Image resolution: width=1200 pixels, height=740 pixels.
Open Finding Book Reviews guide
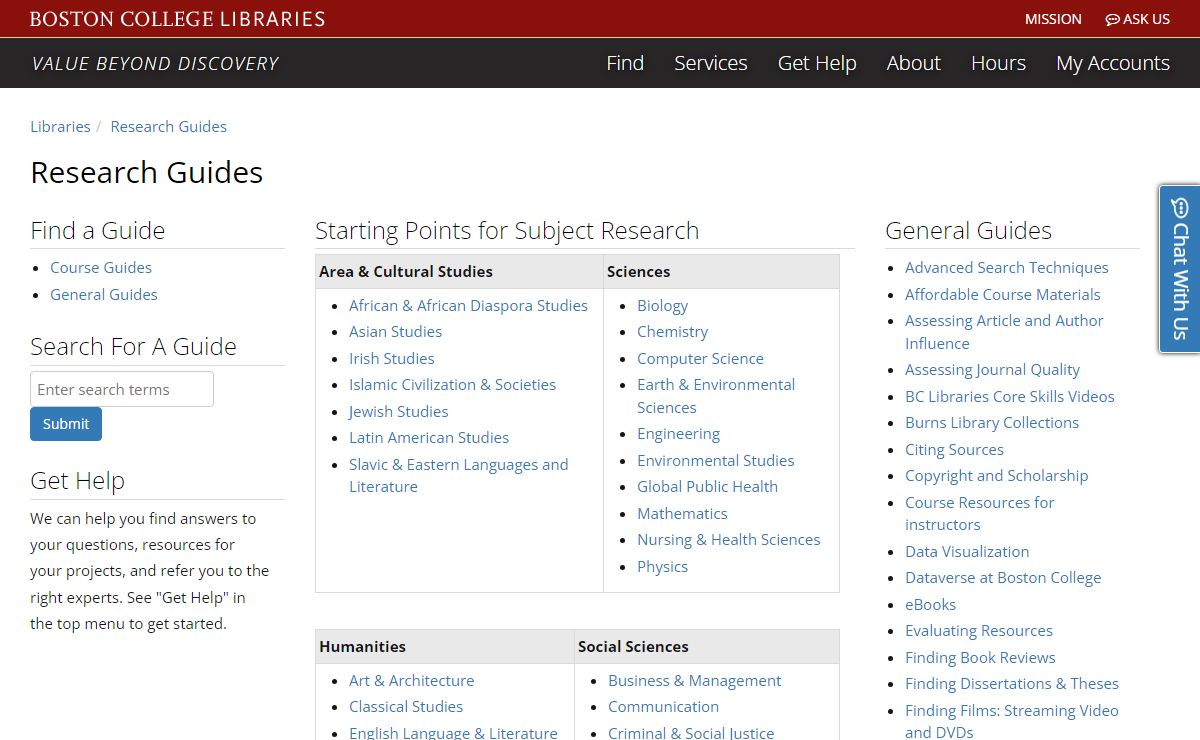pyautogui.click(x=980, y=657)
